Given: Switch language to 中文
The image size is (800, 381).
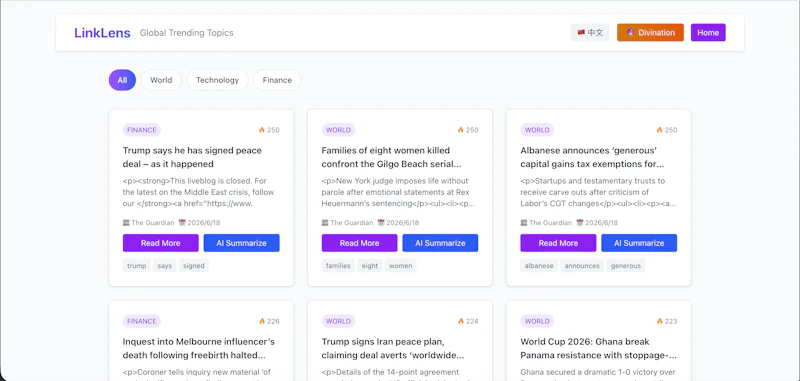Looking at the screenshot, I should (590, 33).
